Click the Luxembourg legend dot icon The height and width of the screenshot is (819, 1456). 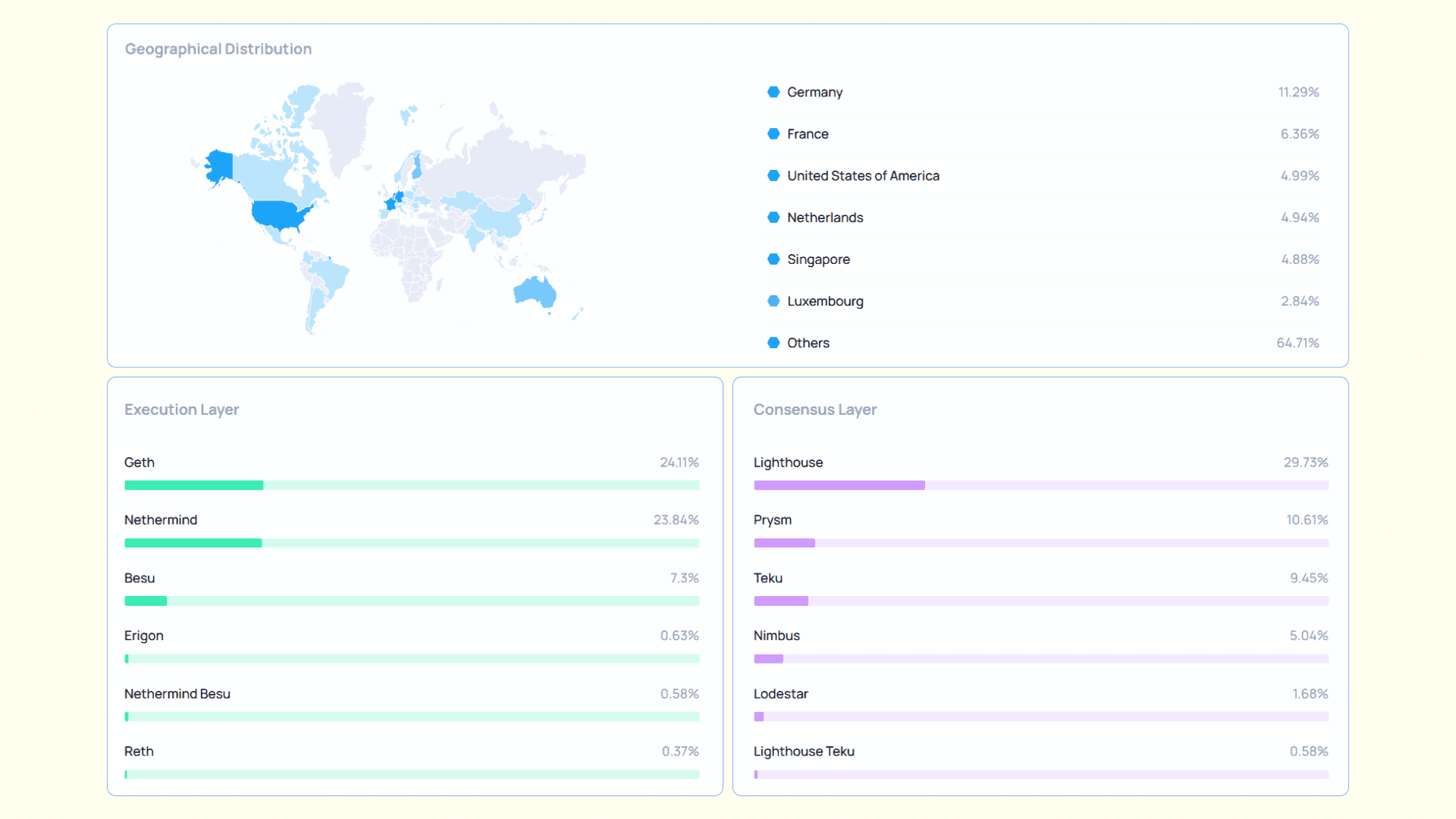pos(773,300)
